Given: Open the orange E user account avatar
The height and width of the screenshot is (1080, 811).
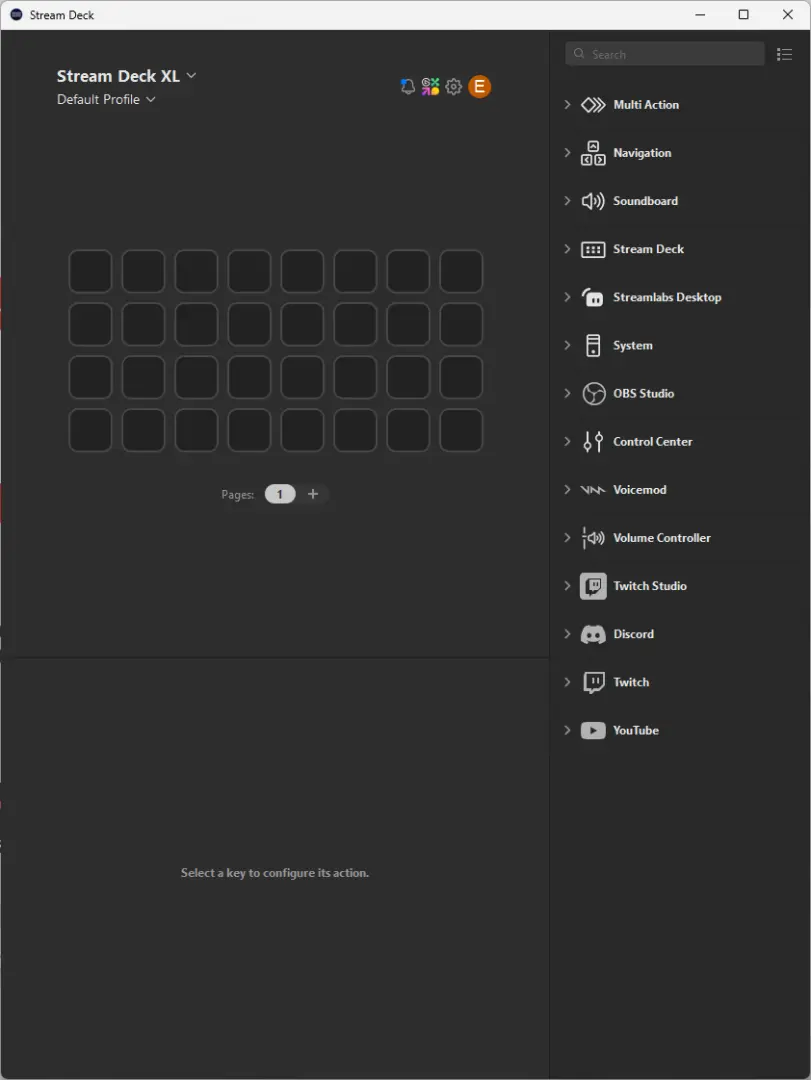Looking at the screenshot, I should coord(480,87).
